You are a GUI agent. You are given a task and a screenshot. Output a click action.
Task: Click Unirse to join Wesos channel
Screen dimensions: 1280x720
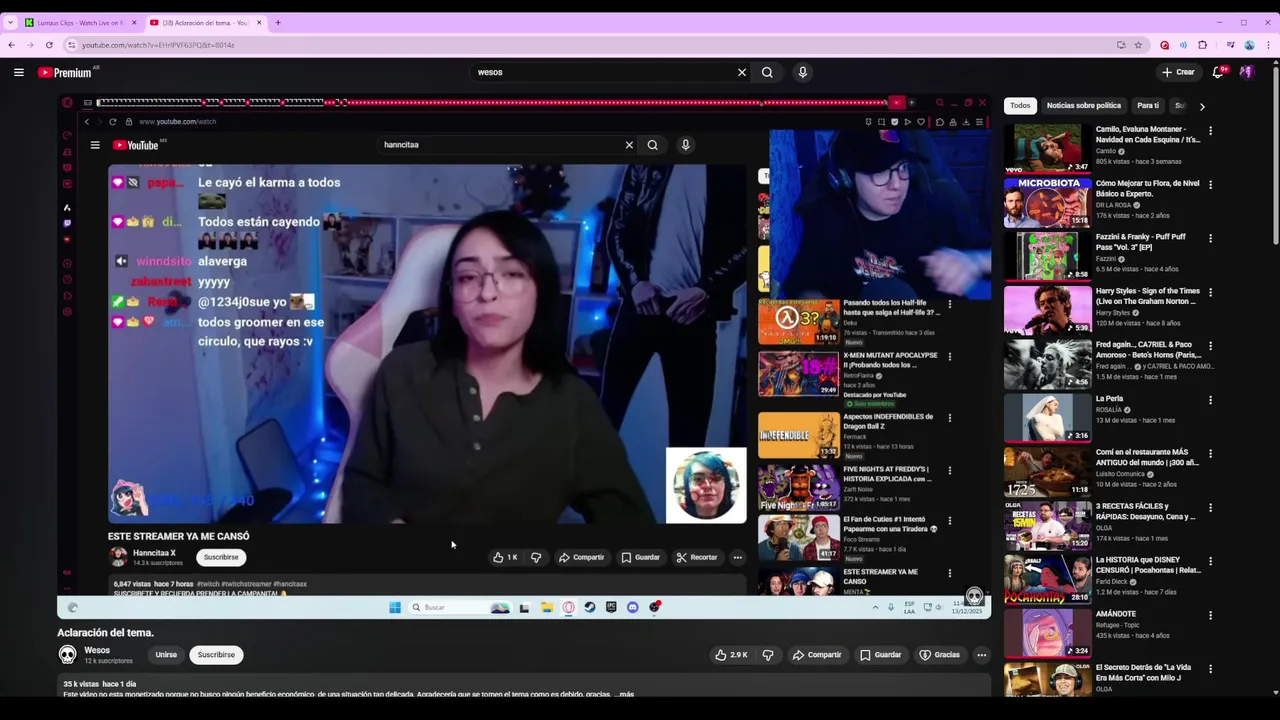(166, 655)
